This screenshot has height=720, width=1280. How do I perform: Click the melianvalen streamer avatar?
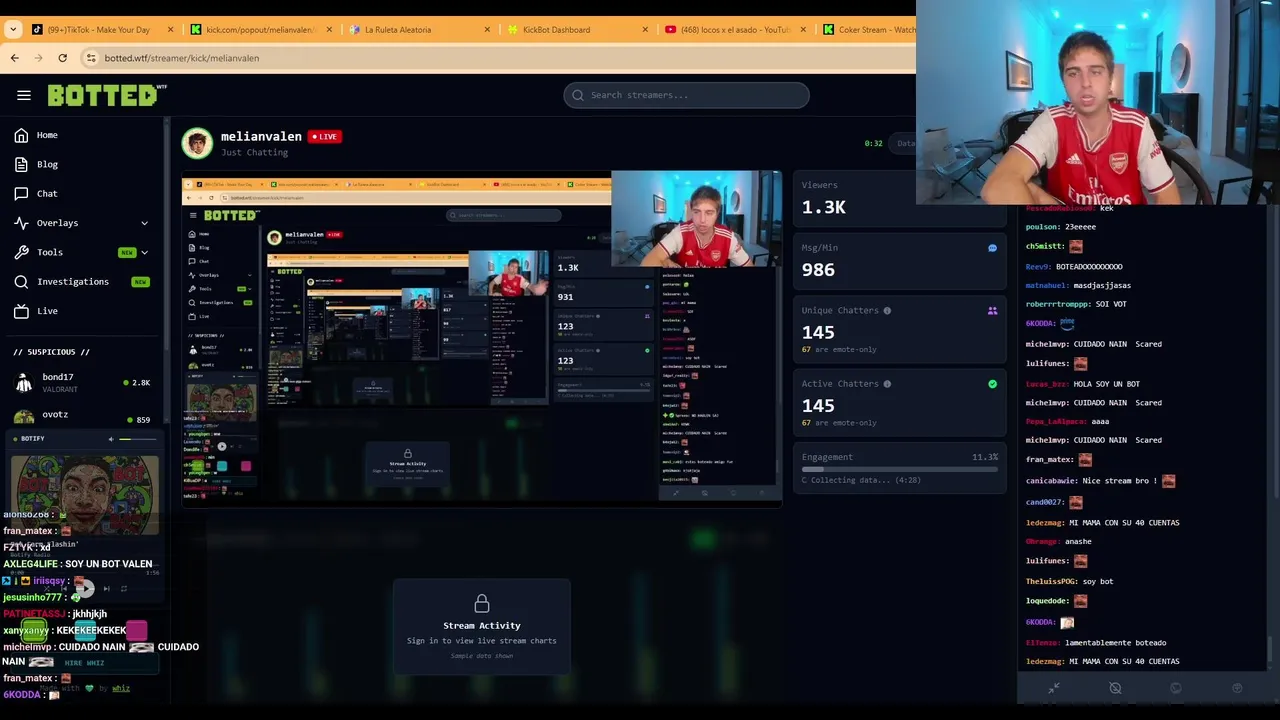click(197, 143)
